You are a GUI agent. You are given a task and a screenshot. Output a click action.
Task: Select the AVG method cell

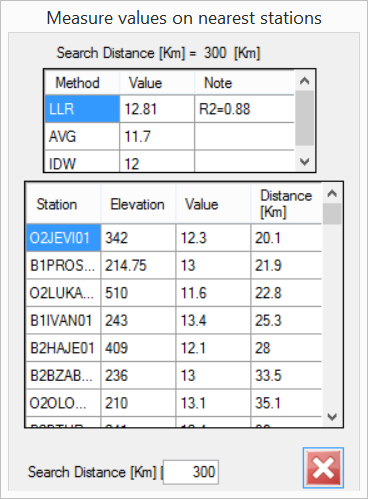click(82, 136)
